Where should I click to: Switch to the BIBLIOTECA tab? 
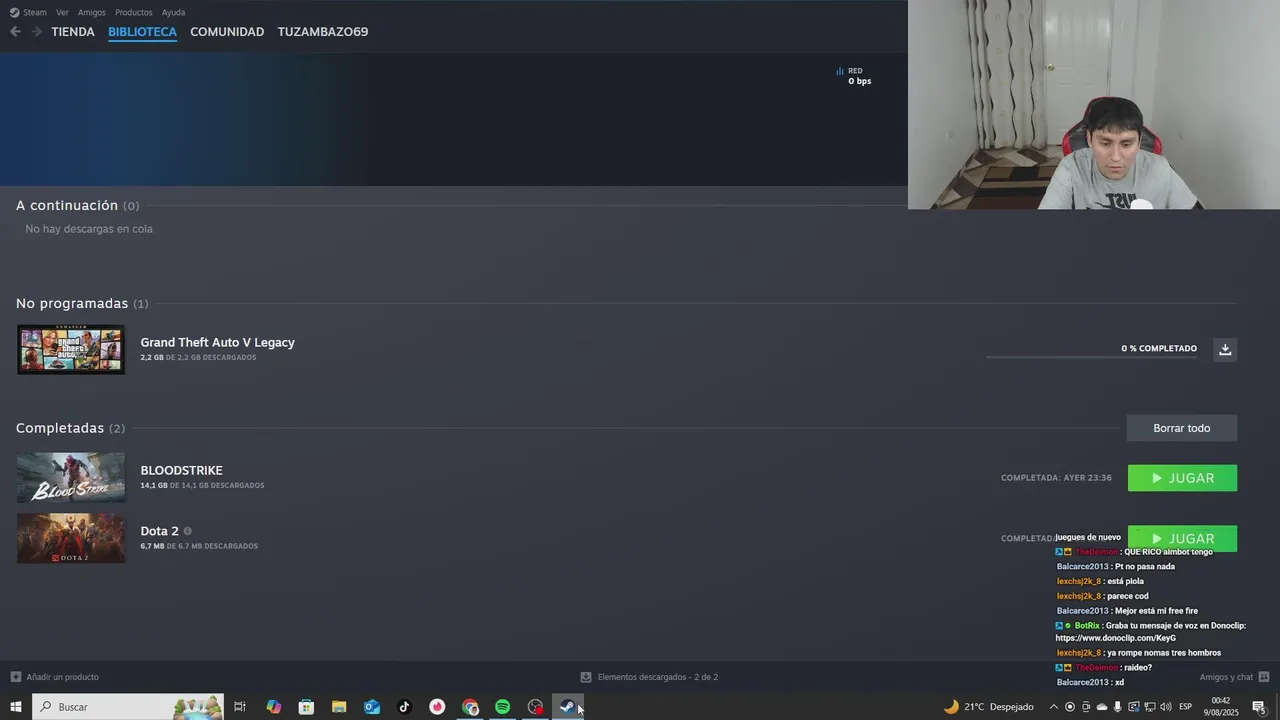(x=142, y=32)
